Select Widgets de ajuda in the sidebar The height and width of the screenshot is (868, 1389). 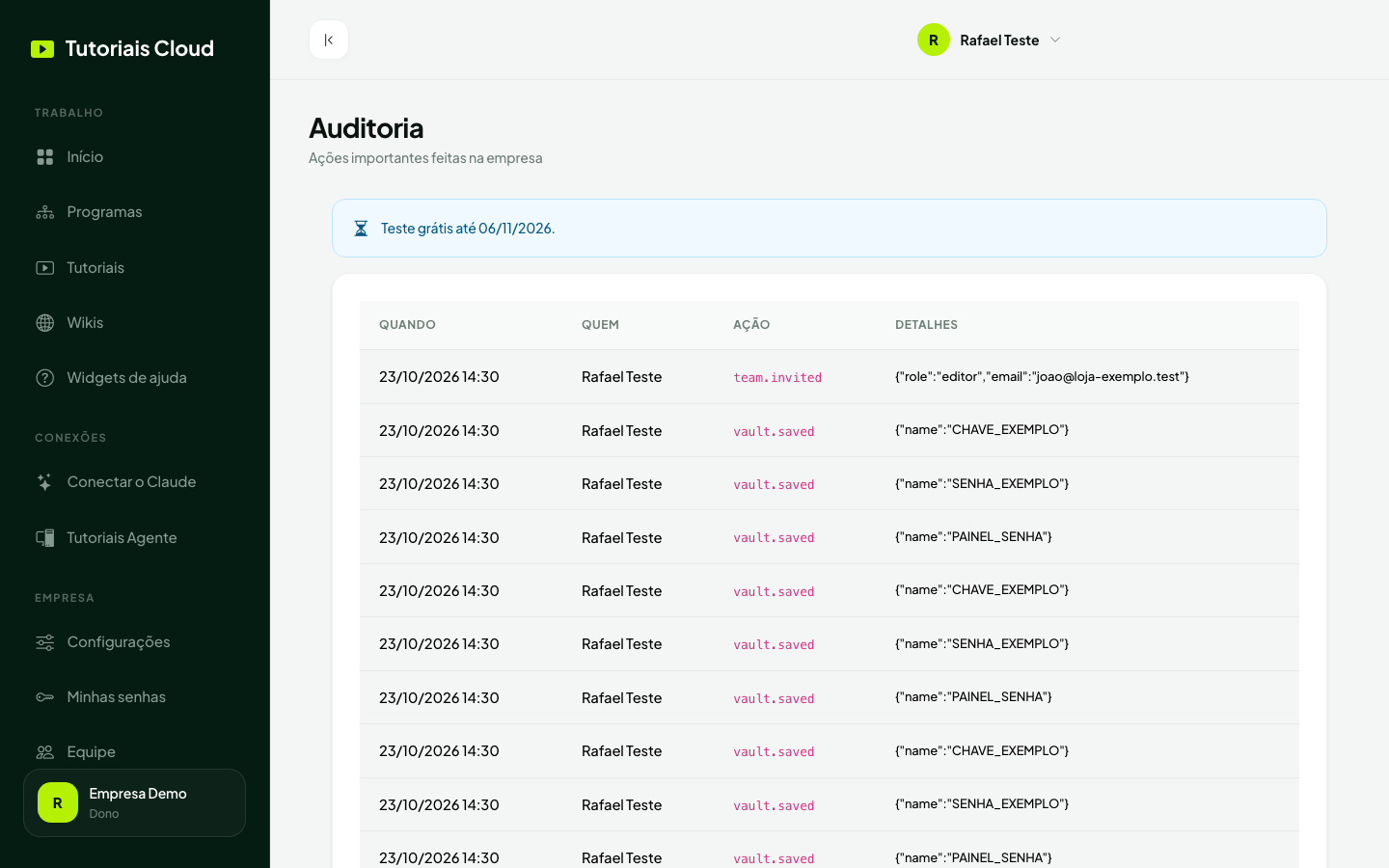pos(135,378)
